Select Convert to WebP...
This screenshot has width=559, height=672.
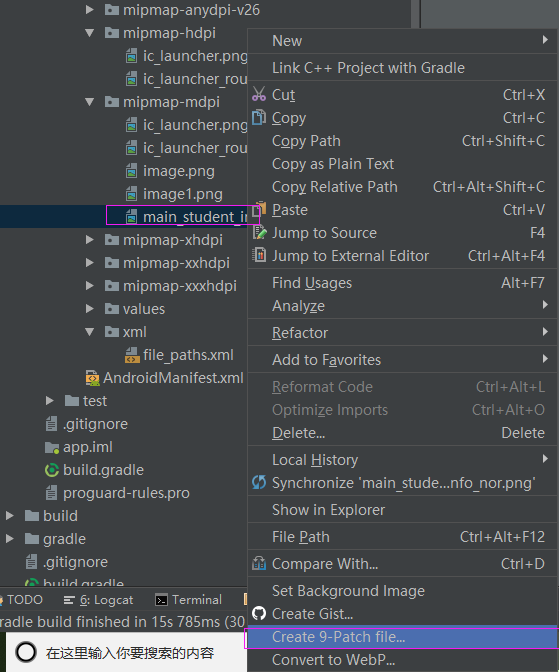[x=402, y=660]
